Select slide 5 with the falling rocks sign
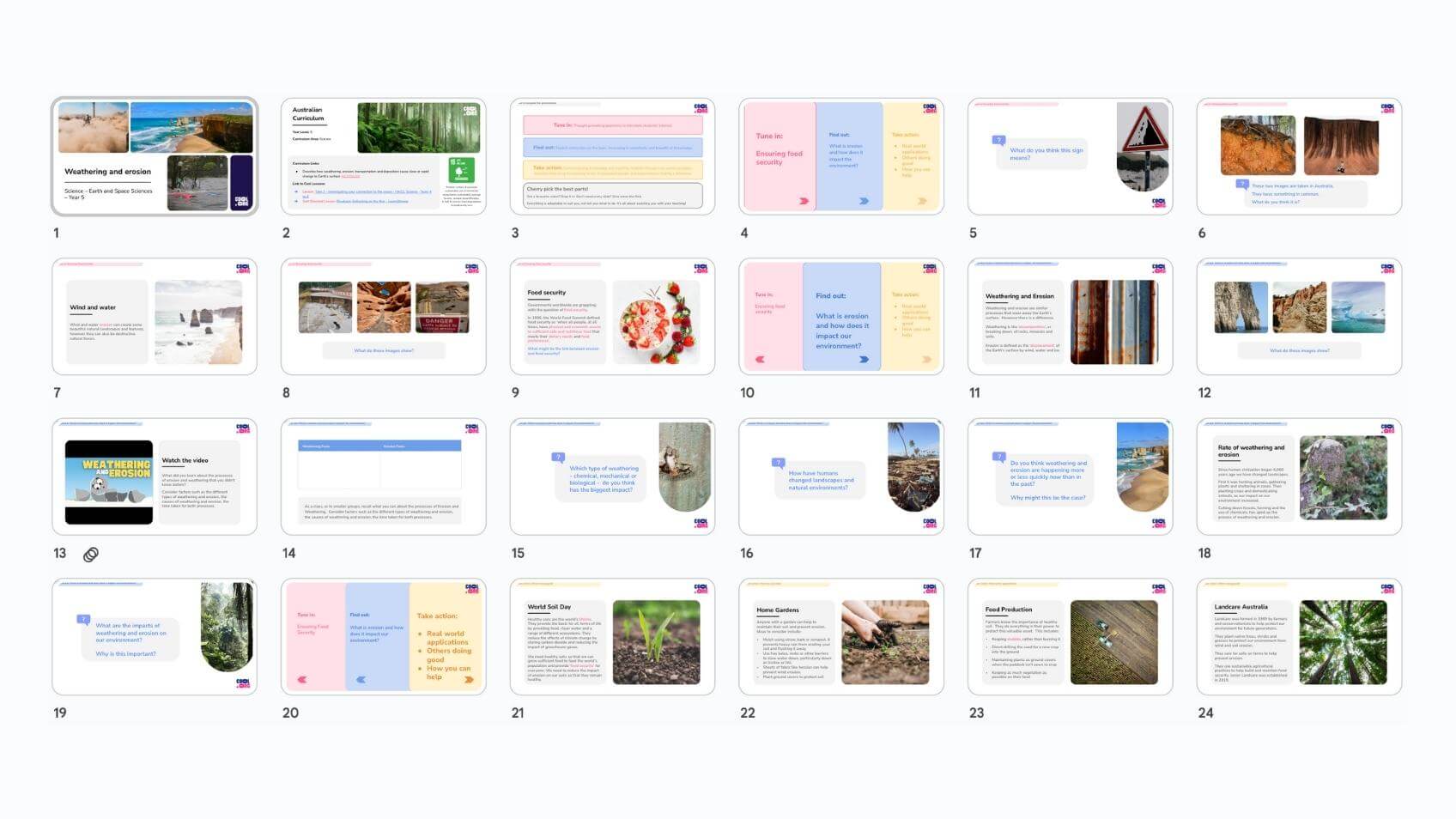Viewport: 1456px width, 819px height. coord(1070,156)
